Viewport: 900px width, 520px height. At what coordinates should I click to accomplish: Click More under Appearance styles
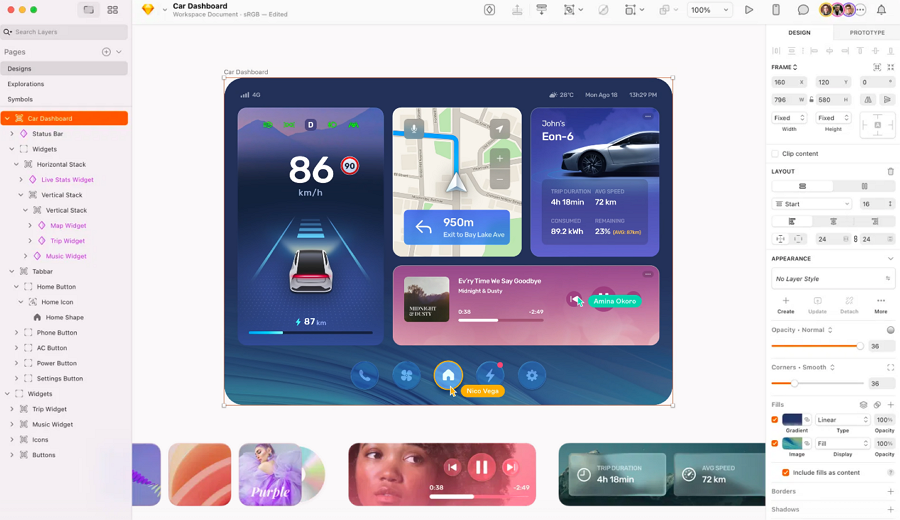[880, 304]
